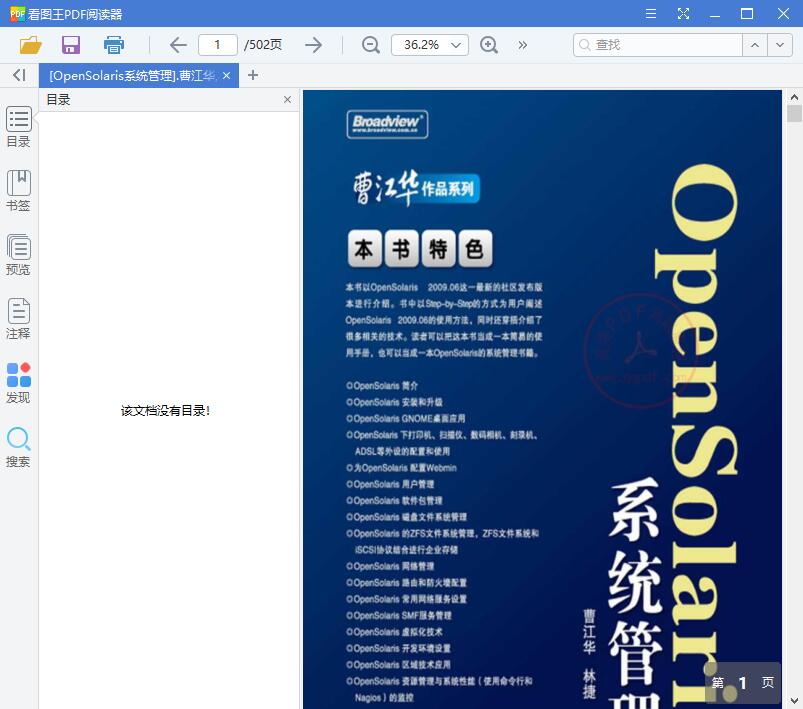The image size is (803, 709).
Task: Click the scrollbar up arrow
Action: (794, 96)
